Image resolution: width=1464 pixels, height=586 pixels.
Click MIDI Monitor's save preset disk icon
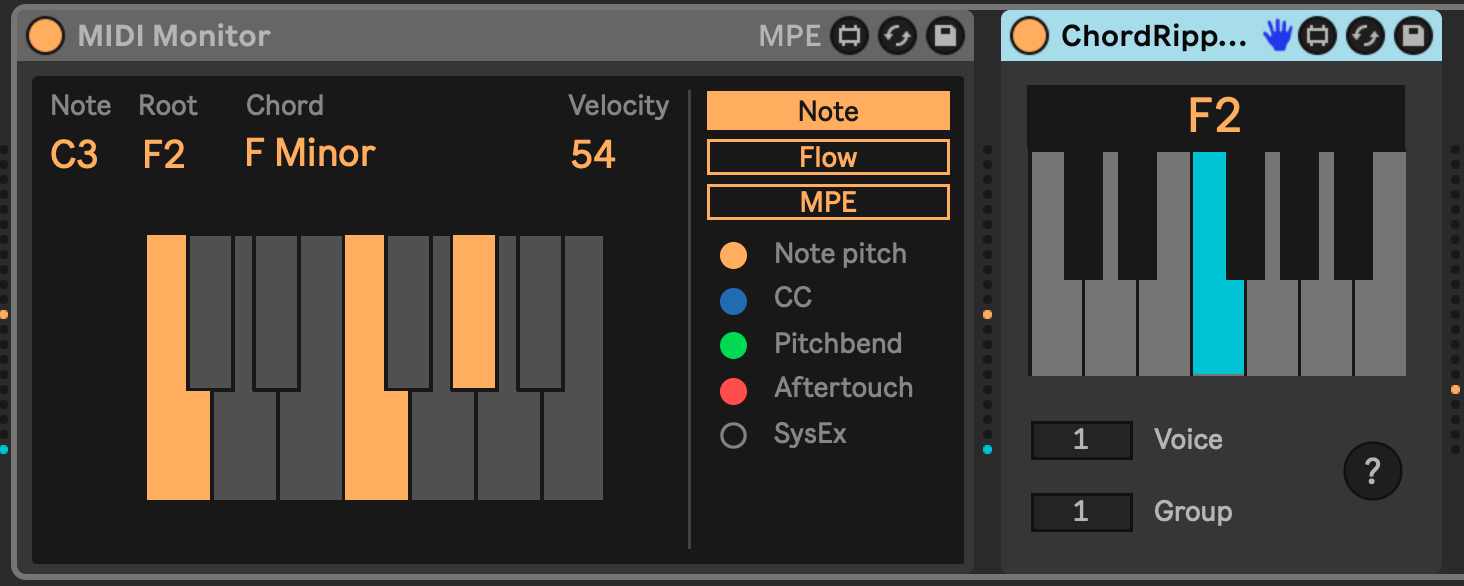[943, 36]
